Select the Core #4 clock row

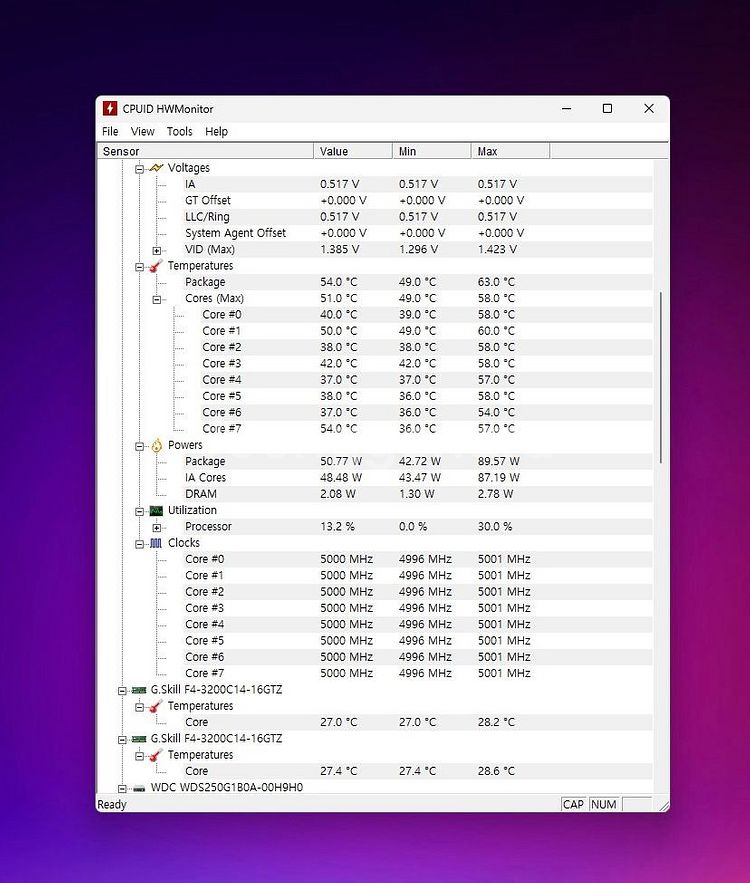417,625
